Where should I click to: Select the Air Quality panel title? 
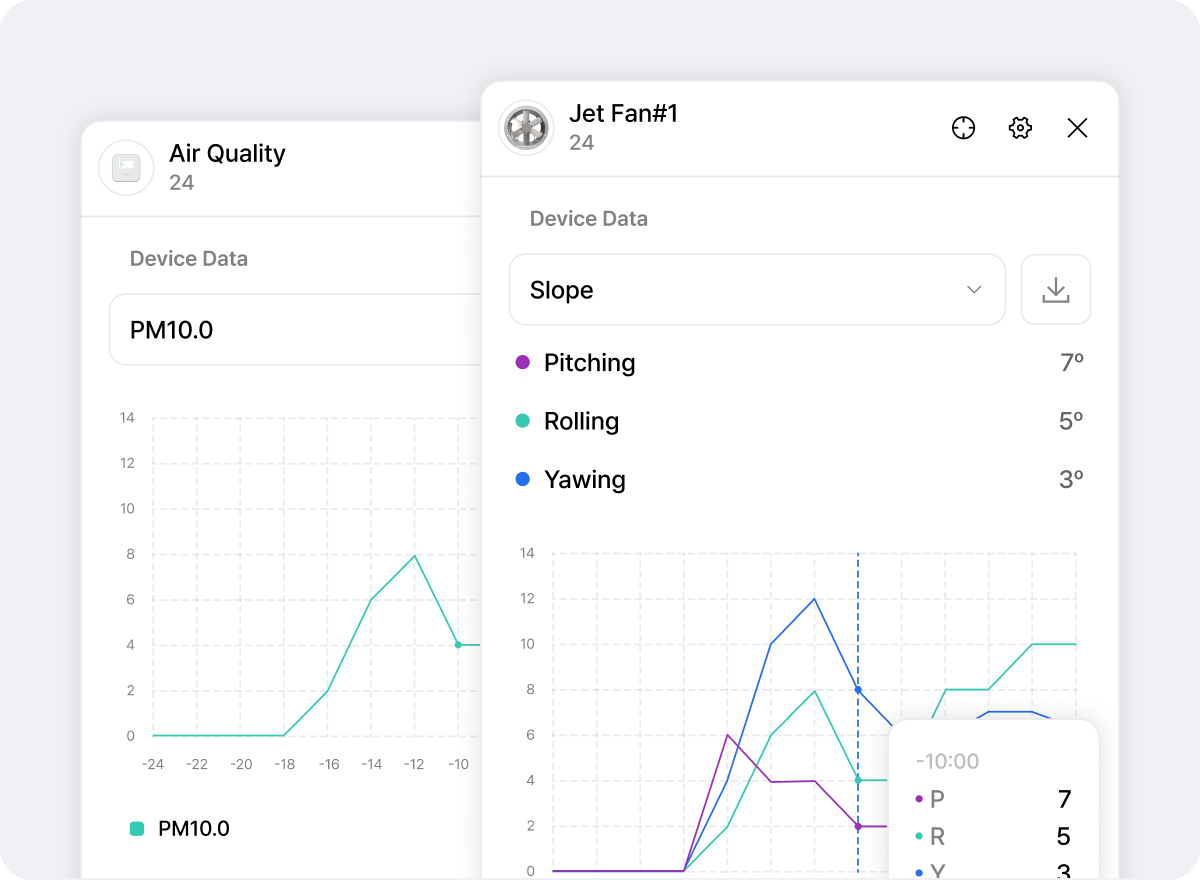pyautogui.click(x=227, y=154)
